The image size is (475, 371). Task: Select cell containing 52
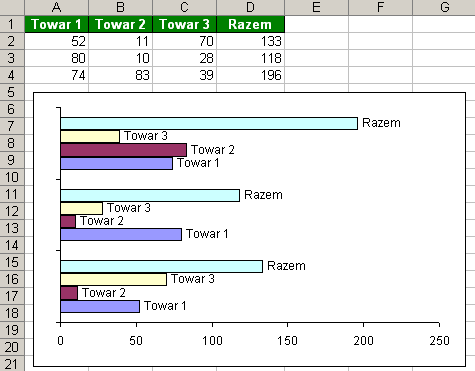tap(56, 41)
